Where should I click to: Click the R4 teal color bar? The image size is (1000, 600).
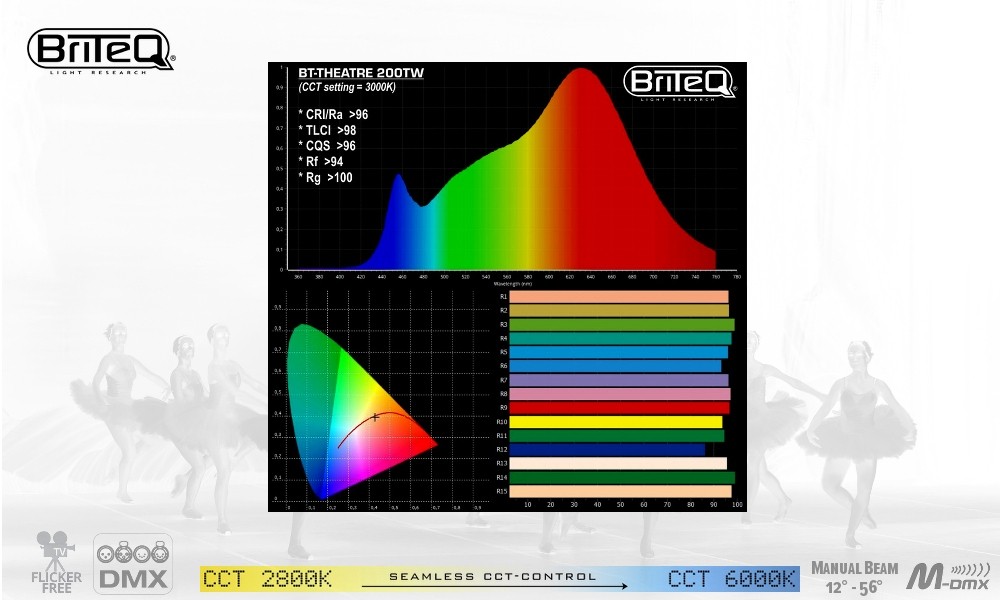[x=621, y=339]
